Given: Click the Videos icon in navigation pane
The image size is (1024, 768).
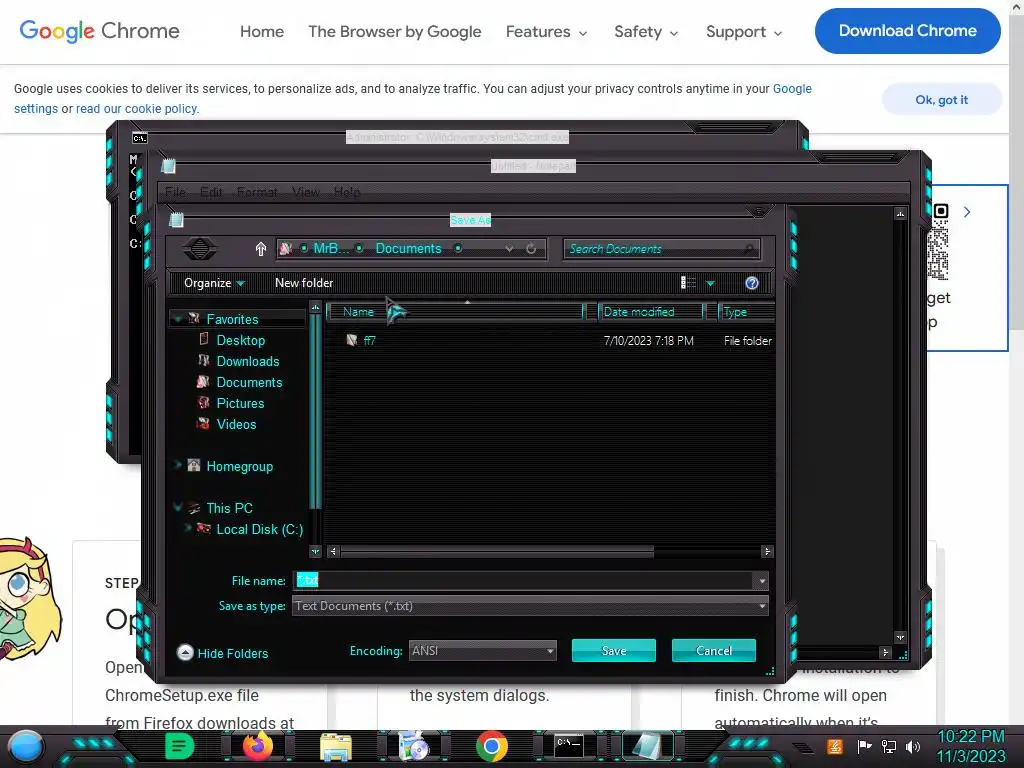Looking at the screenshot, I should pyautogui.click(x=204, y=424).
